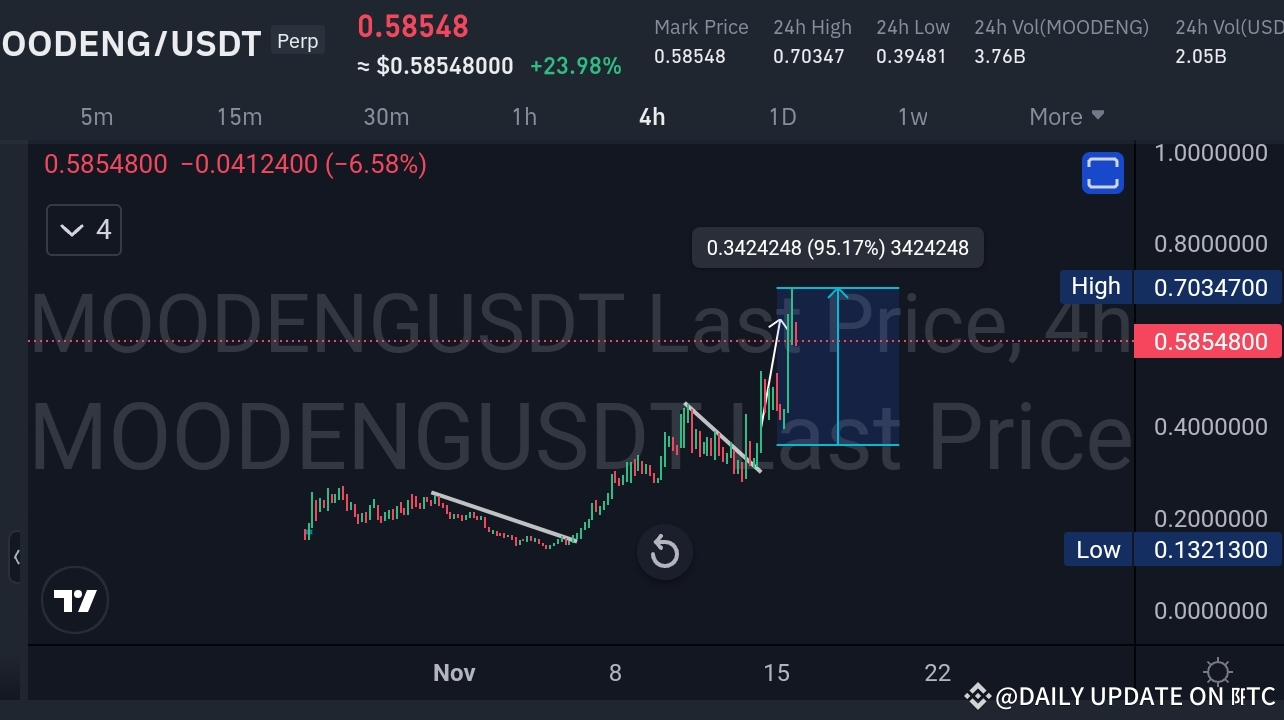Open the candle countdown '4' dropdown
Screen dimensions: 1284x720
[x=83, y=229]
